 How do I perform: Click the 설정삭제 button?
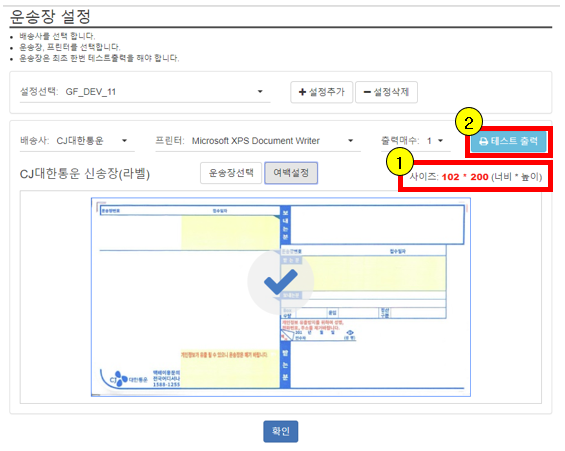pyautogui.click(x=386, y=92)
